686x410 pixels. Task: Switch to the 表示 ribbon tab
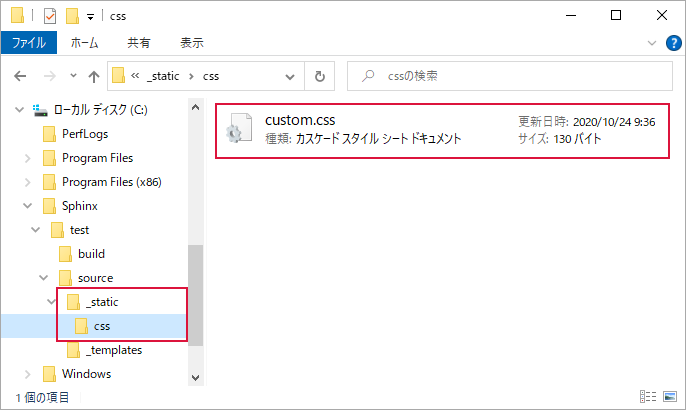click(x=192, y=43)
